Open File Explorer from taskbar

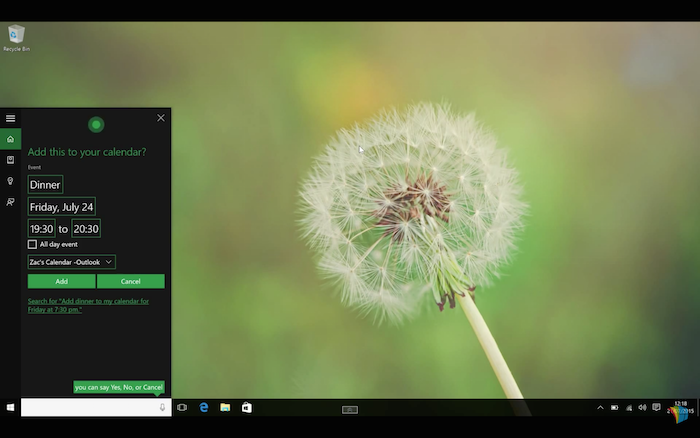coord(225,408)
